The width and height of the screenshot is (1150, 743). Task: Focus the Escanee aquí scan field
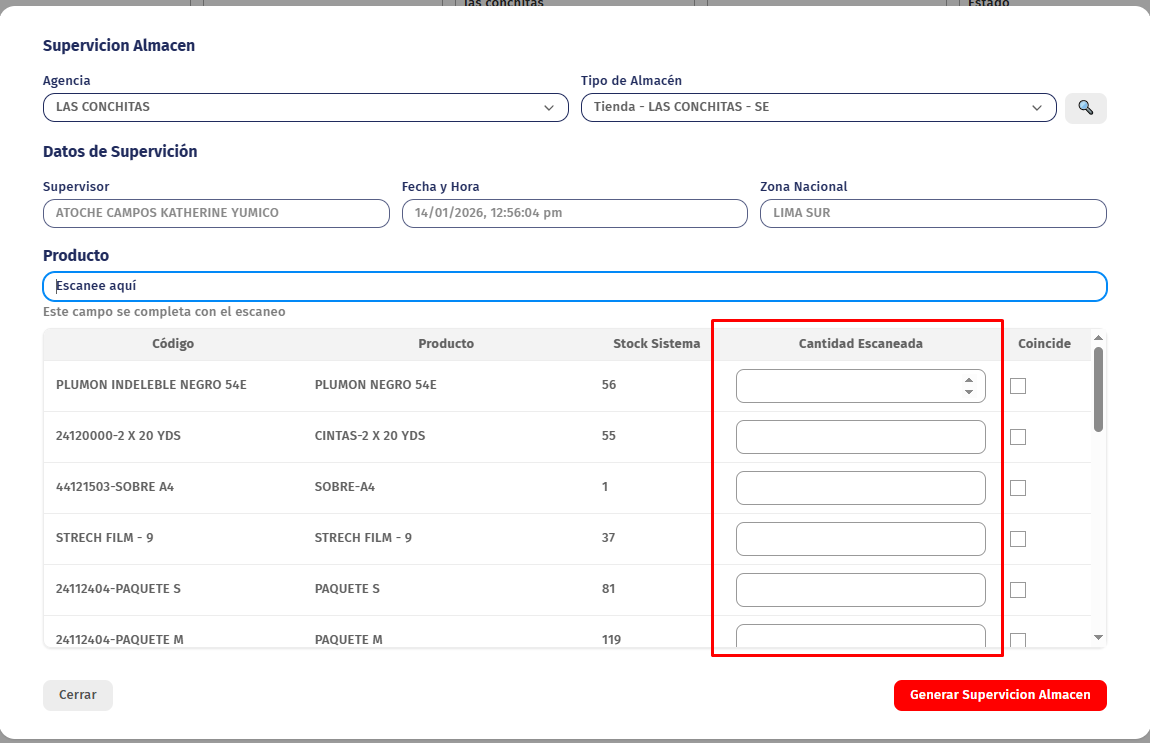point(574,286)
